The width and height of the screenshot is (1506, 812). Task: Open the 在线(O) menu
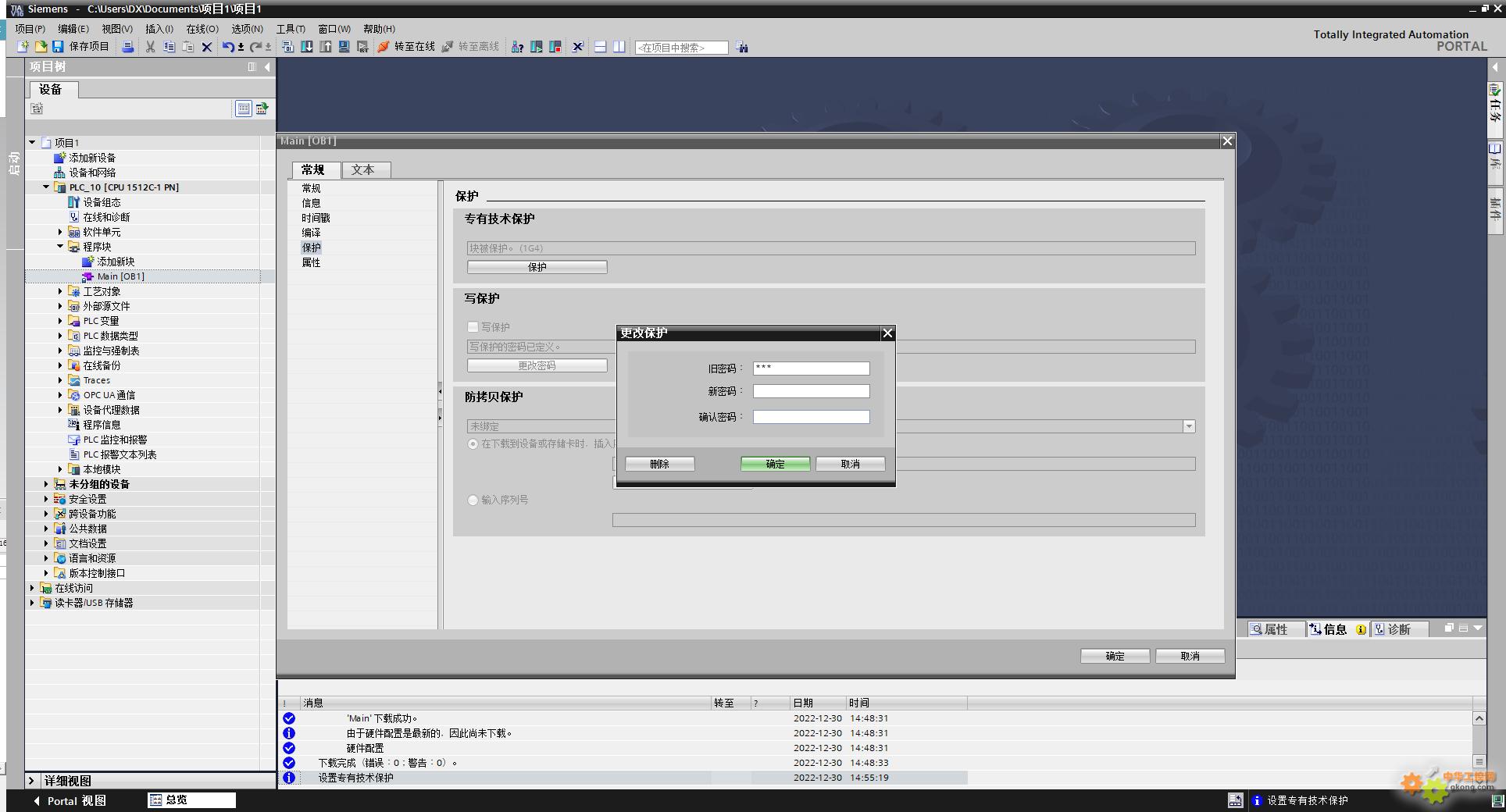click(202, 29)
